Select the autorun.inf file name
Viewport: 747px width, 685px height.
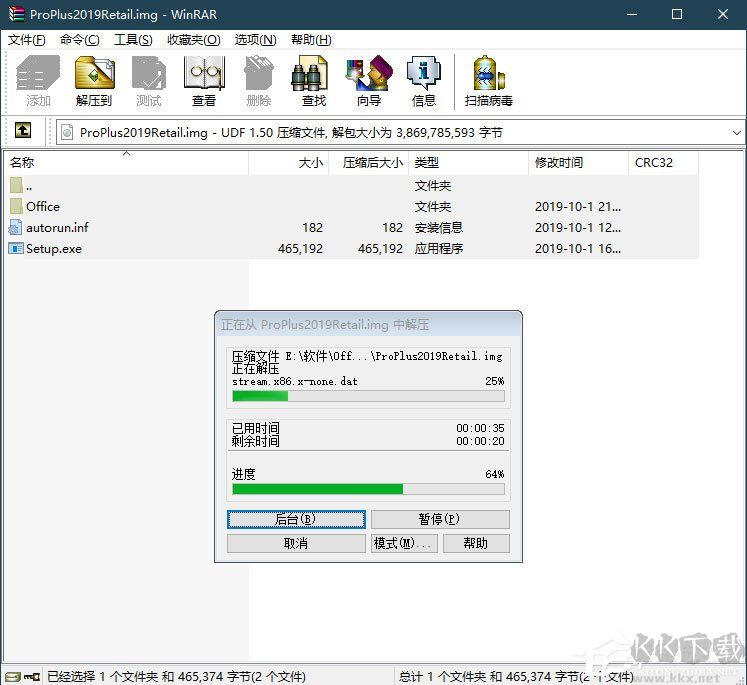point(57,228)
